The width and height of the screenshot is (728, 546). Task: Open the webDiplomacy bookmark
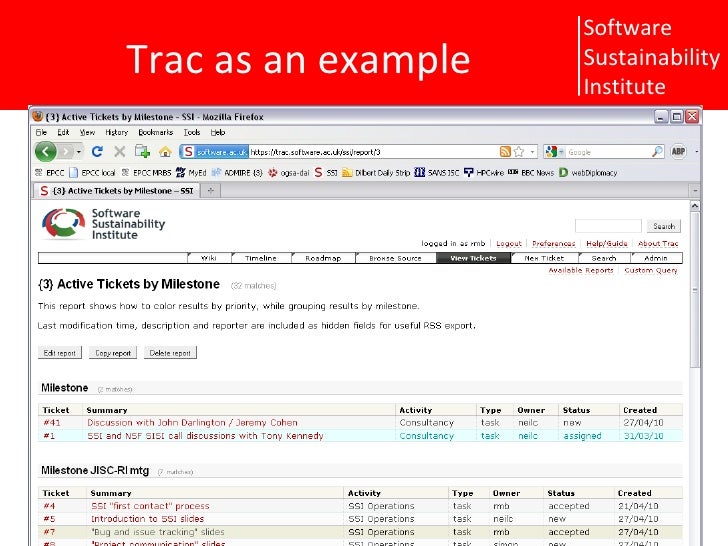pyautogui.click(x=588, y=173)
